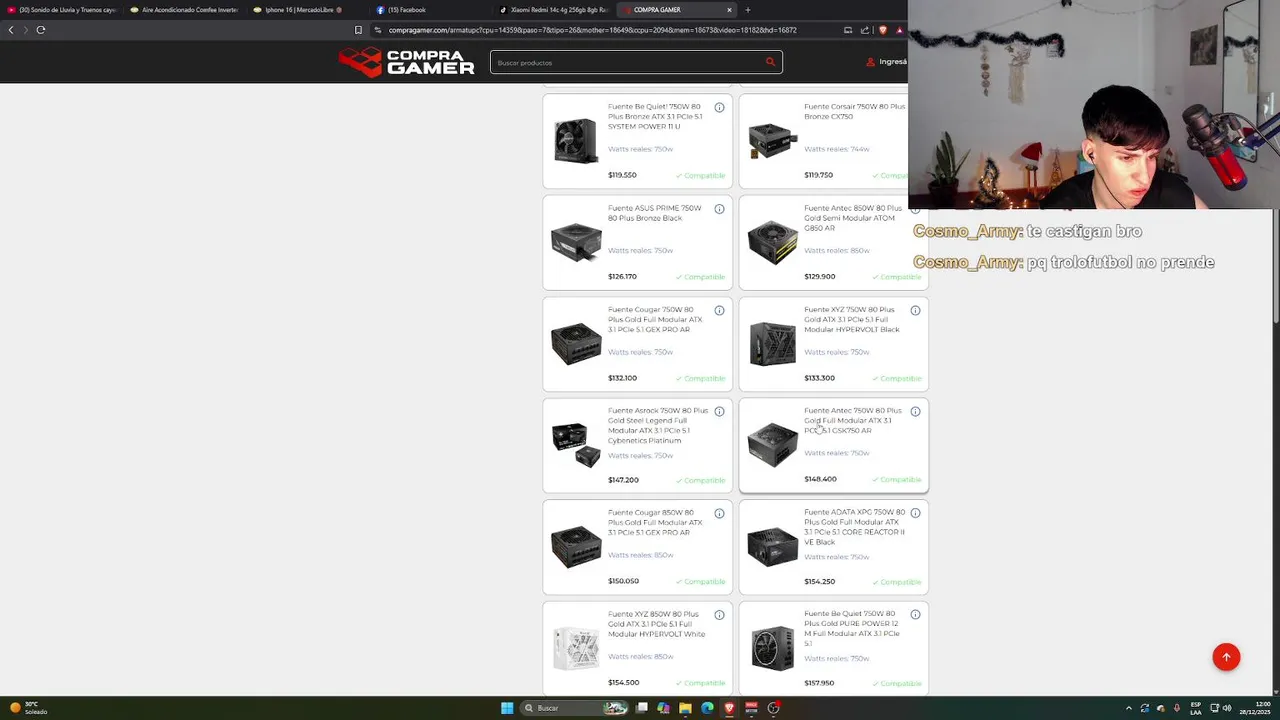Click the browser address bar URL
1280x720 pixels.
[x=592, y=30]
